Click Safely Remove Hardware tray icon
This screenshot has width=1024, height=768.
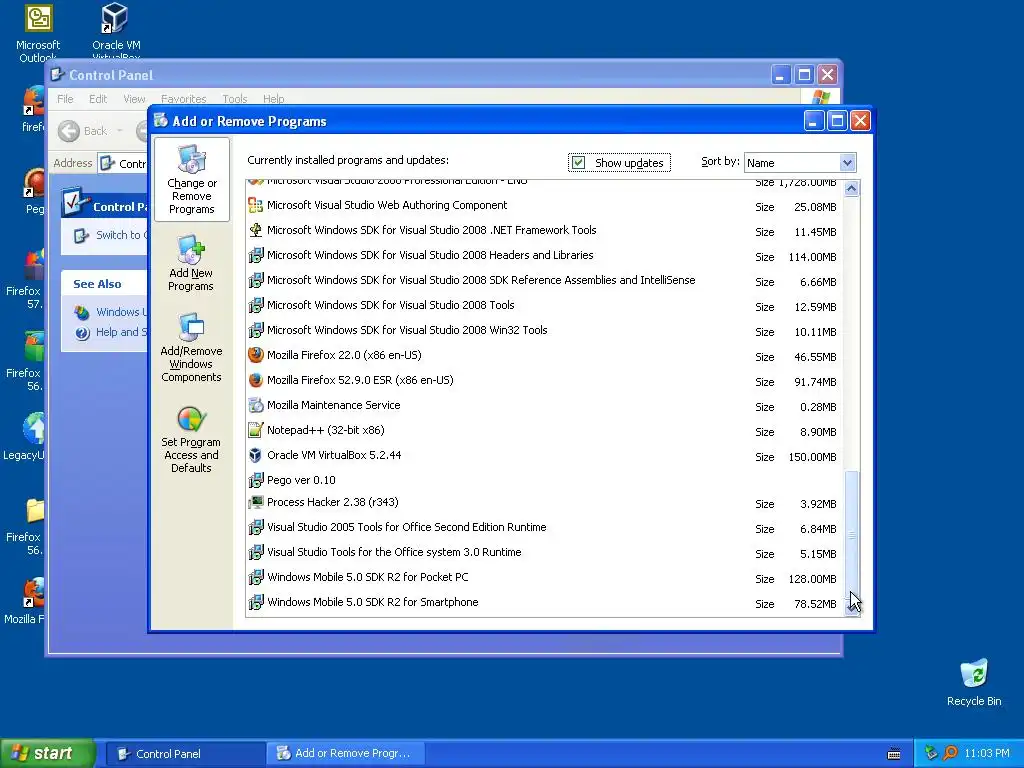(931, 753)
